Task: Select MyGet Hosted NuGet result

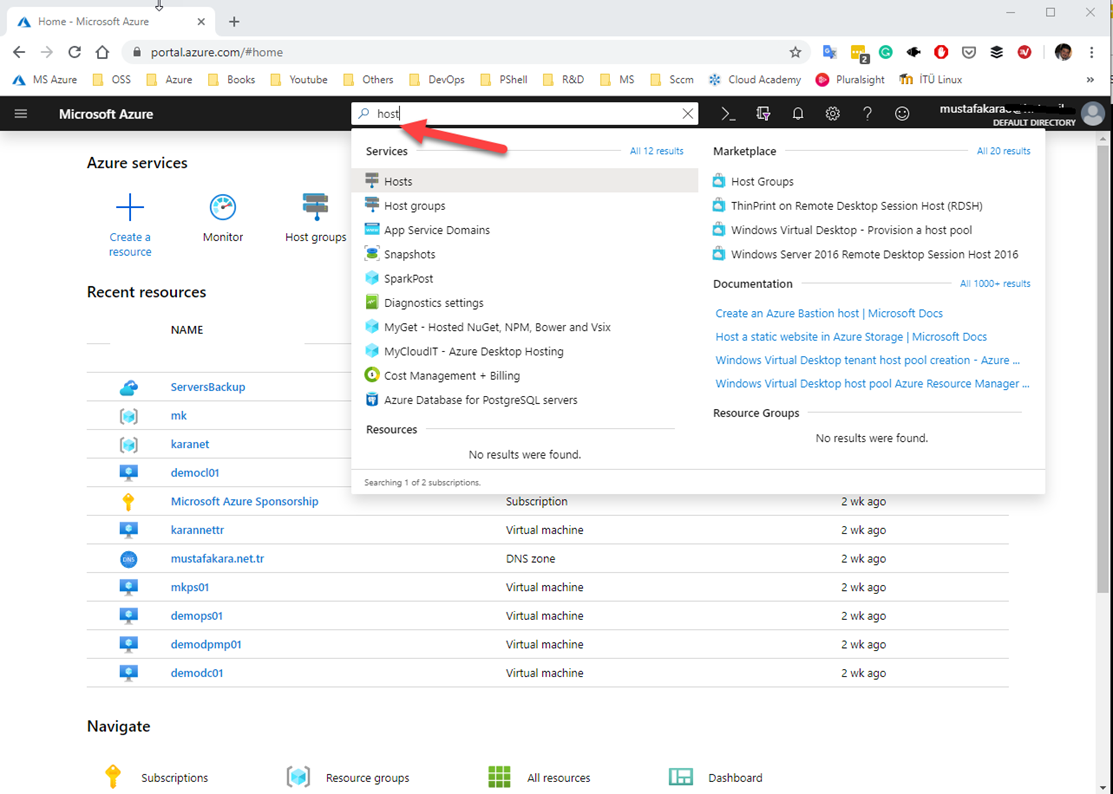Action: tap(525, 327)
